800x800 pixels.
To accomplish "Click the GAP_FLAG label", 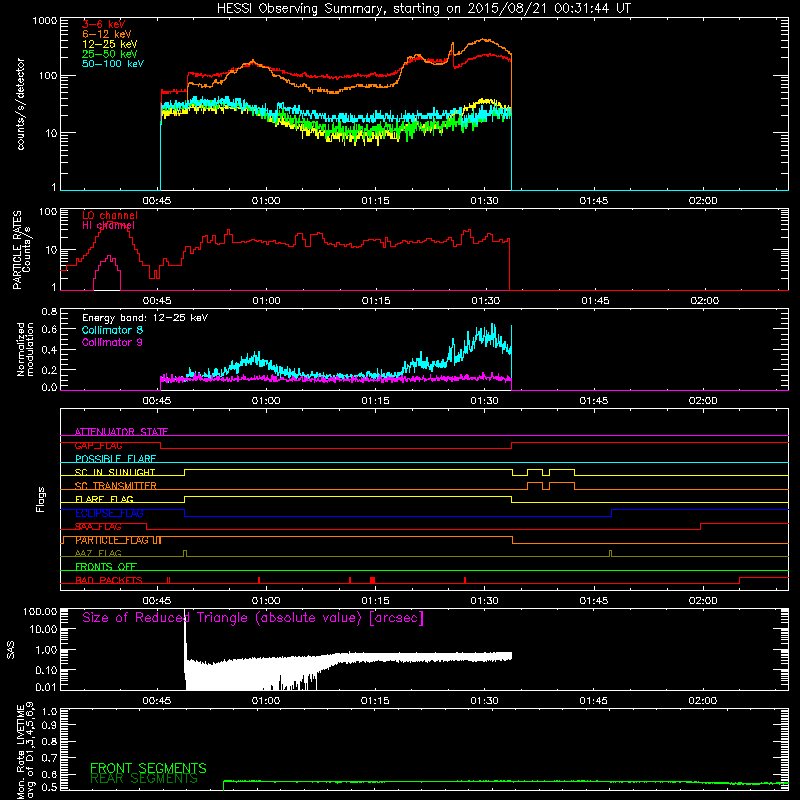I will click(x=98, y=445).
